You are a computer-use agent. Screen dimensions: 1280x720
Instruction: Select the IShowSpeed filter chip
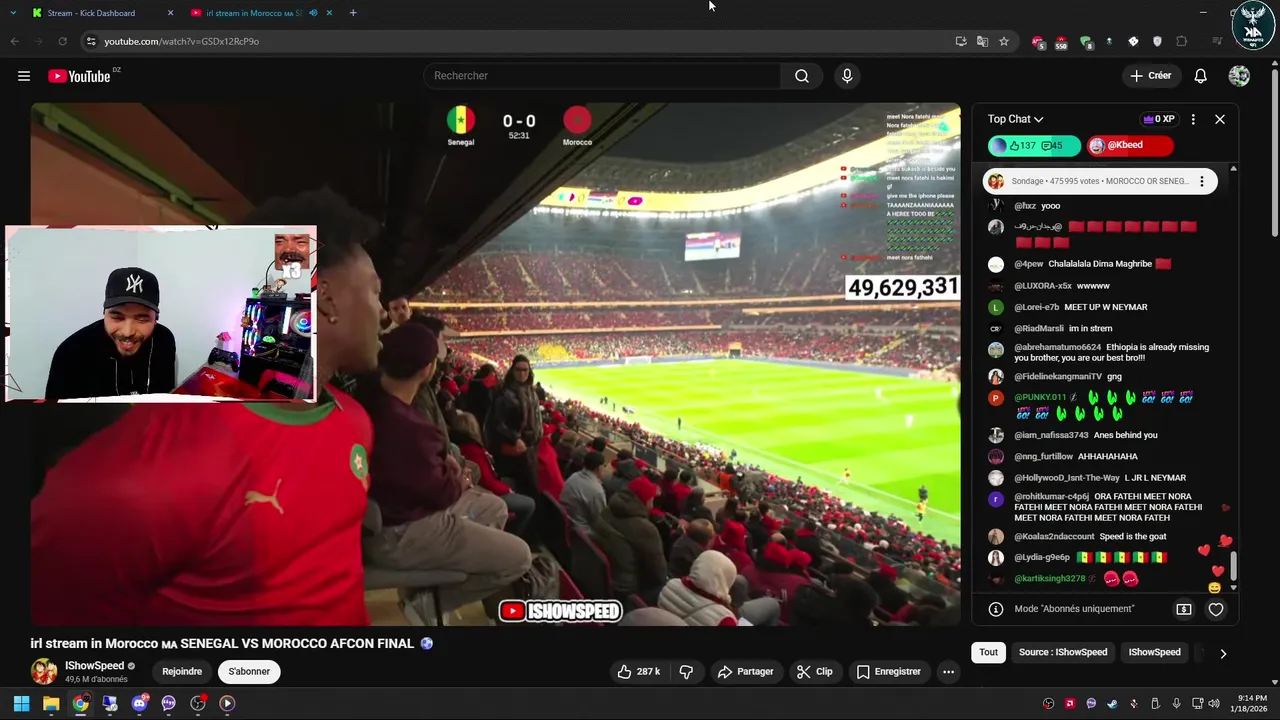(x=1154, y=652)
